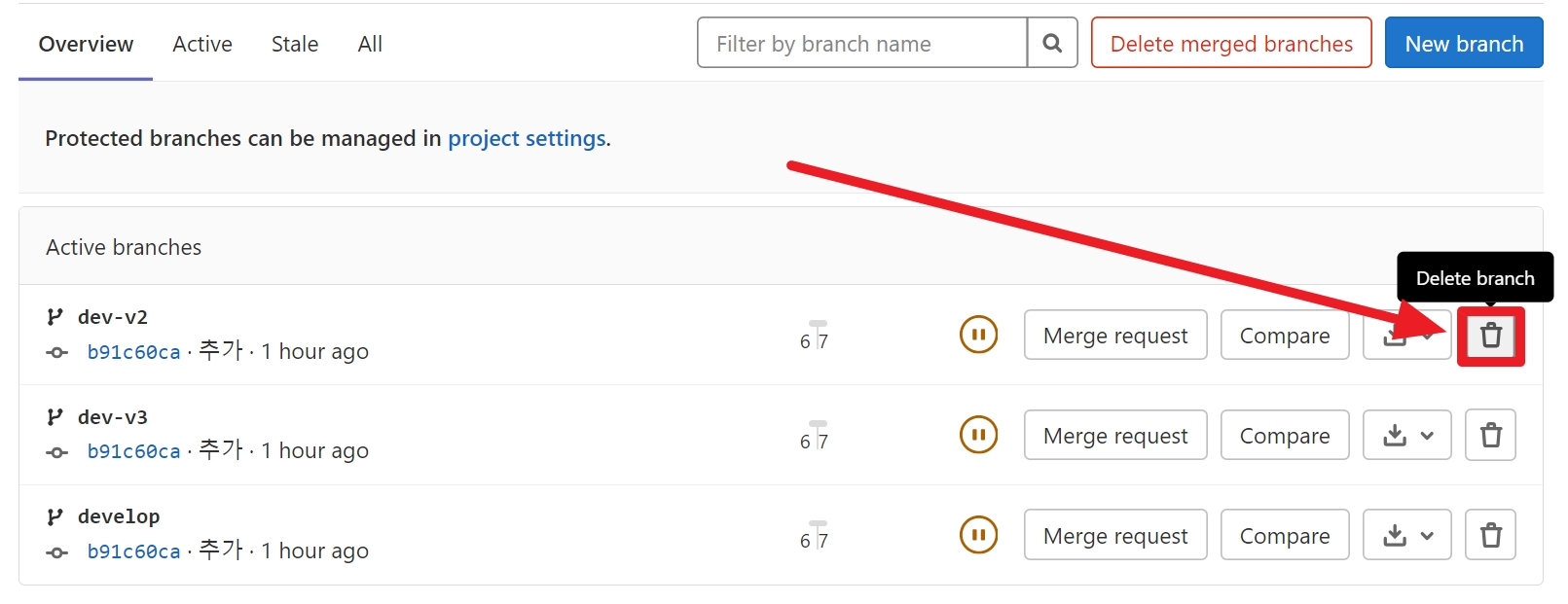
Task: Open the paused pipeline status for dev-v2
Action: click(978, 335)
